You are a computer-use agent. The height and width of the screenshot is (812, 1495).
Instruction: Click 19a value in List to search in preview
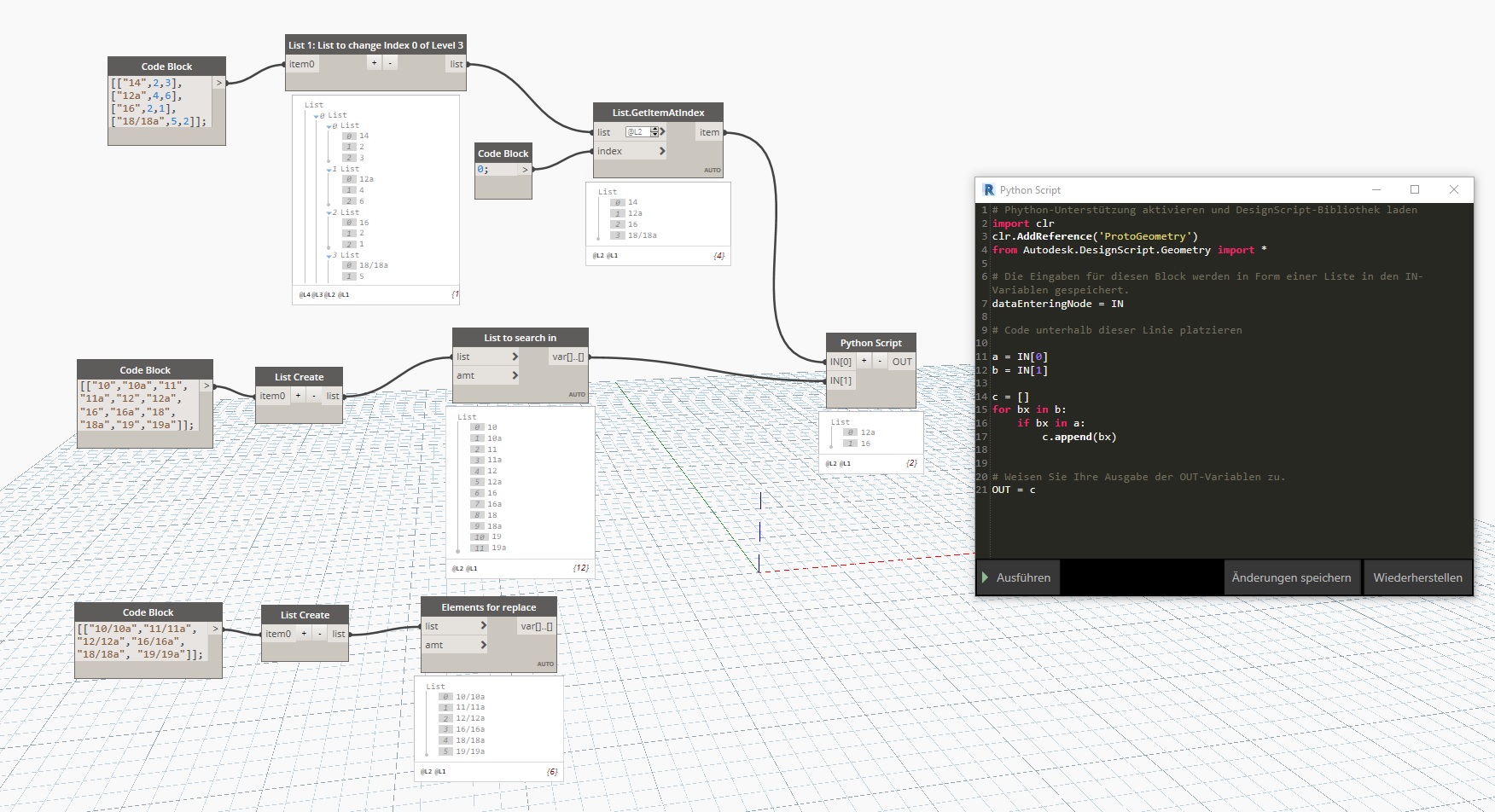[498, 548]
